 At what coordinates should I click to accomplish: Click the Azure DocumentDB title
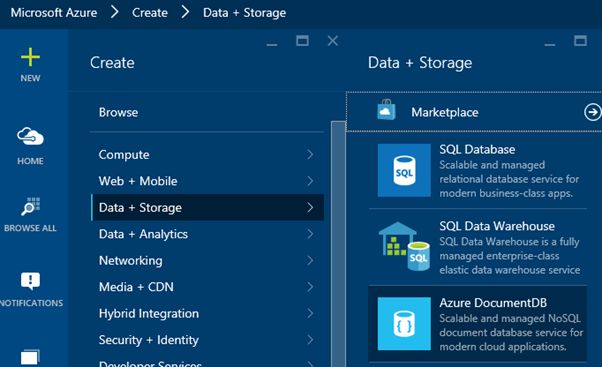[x=493, y=303]
